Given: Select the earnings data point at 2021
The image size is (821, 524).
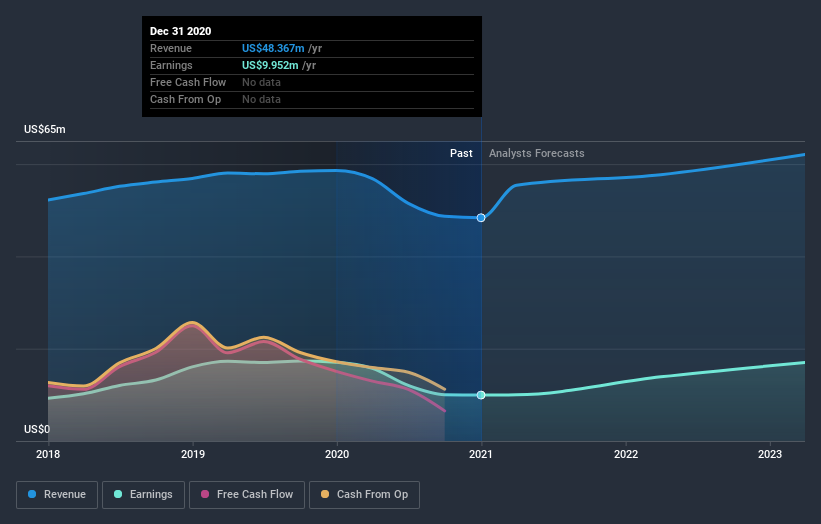Looking at the screenshot, I should (x=481, y=395).
